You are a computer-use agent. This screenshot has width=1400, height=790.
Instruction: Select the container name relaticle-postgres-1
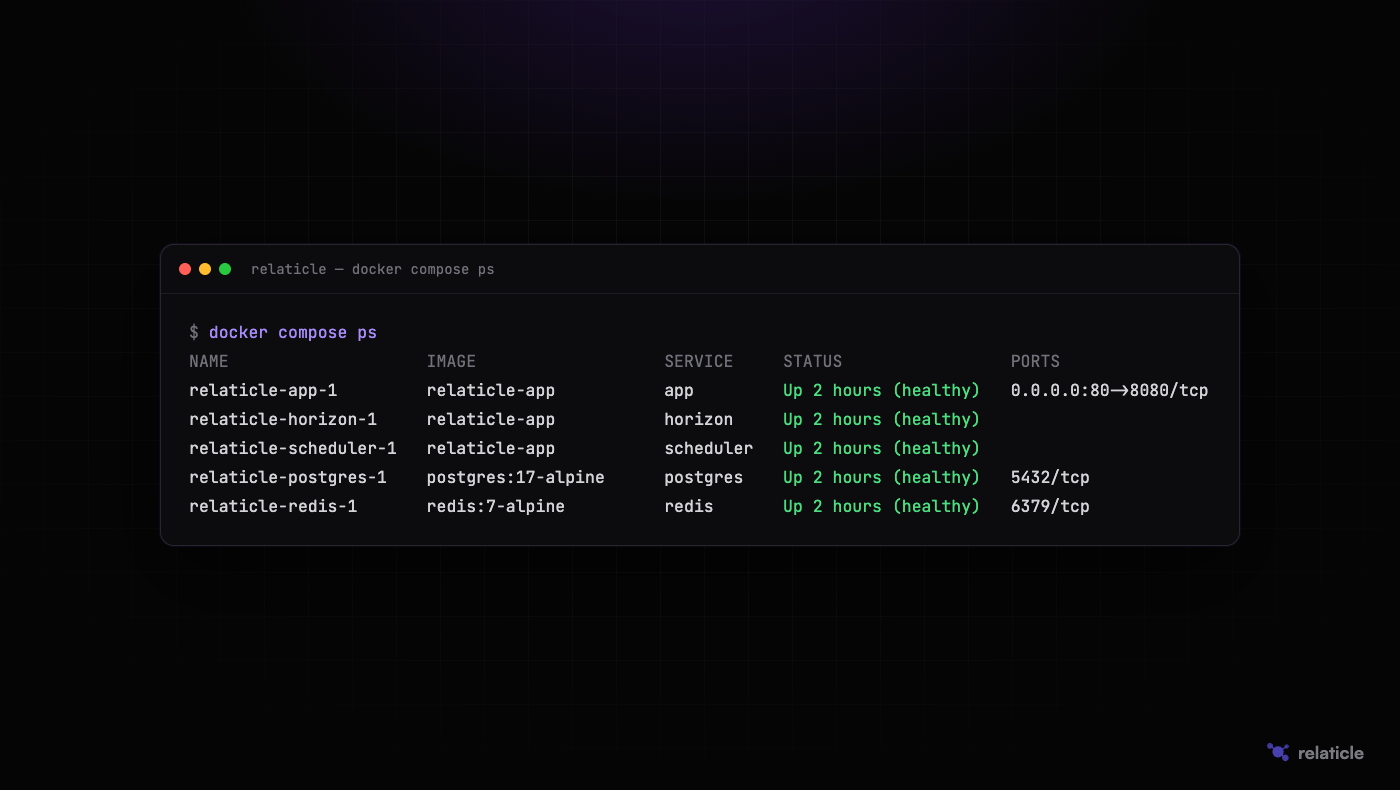click(288, 477)
